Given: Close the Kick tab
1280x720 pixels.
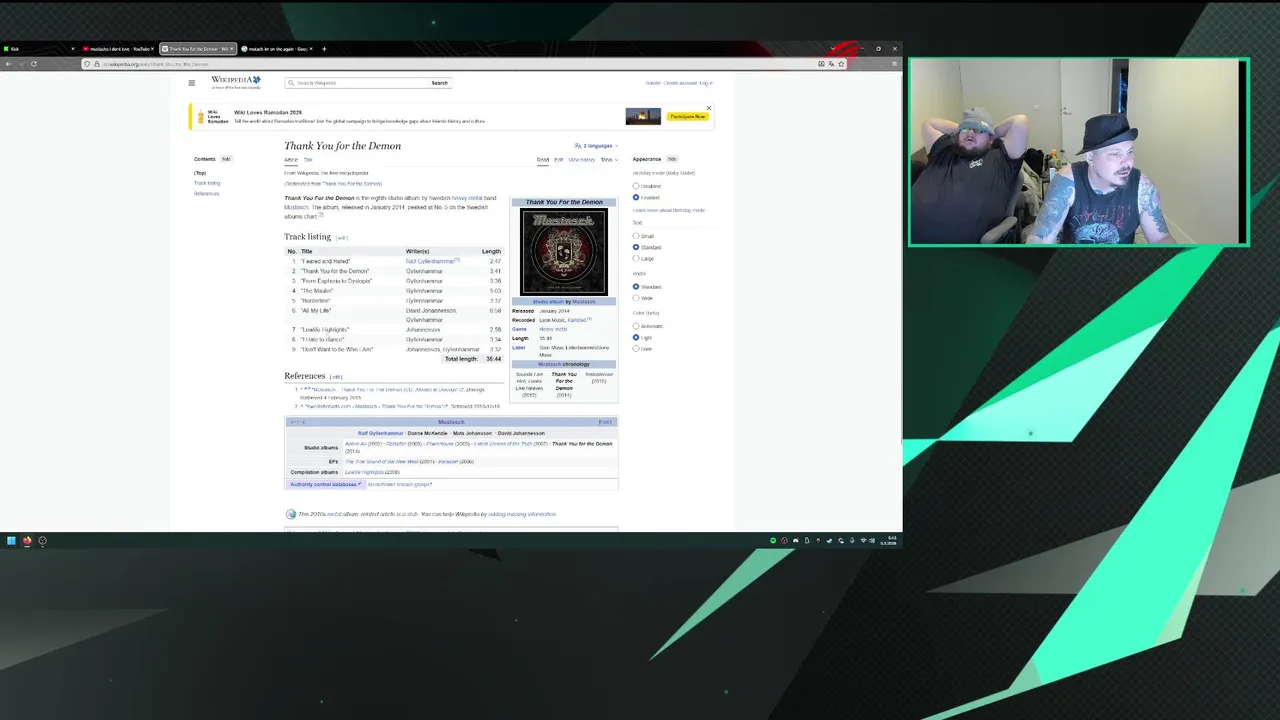Looking at the screenshot, I should coord(72,49).
